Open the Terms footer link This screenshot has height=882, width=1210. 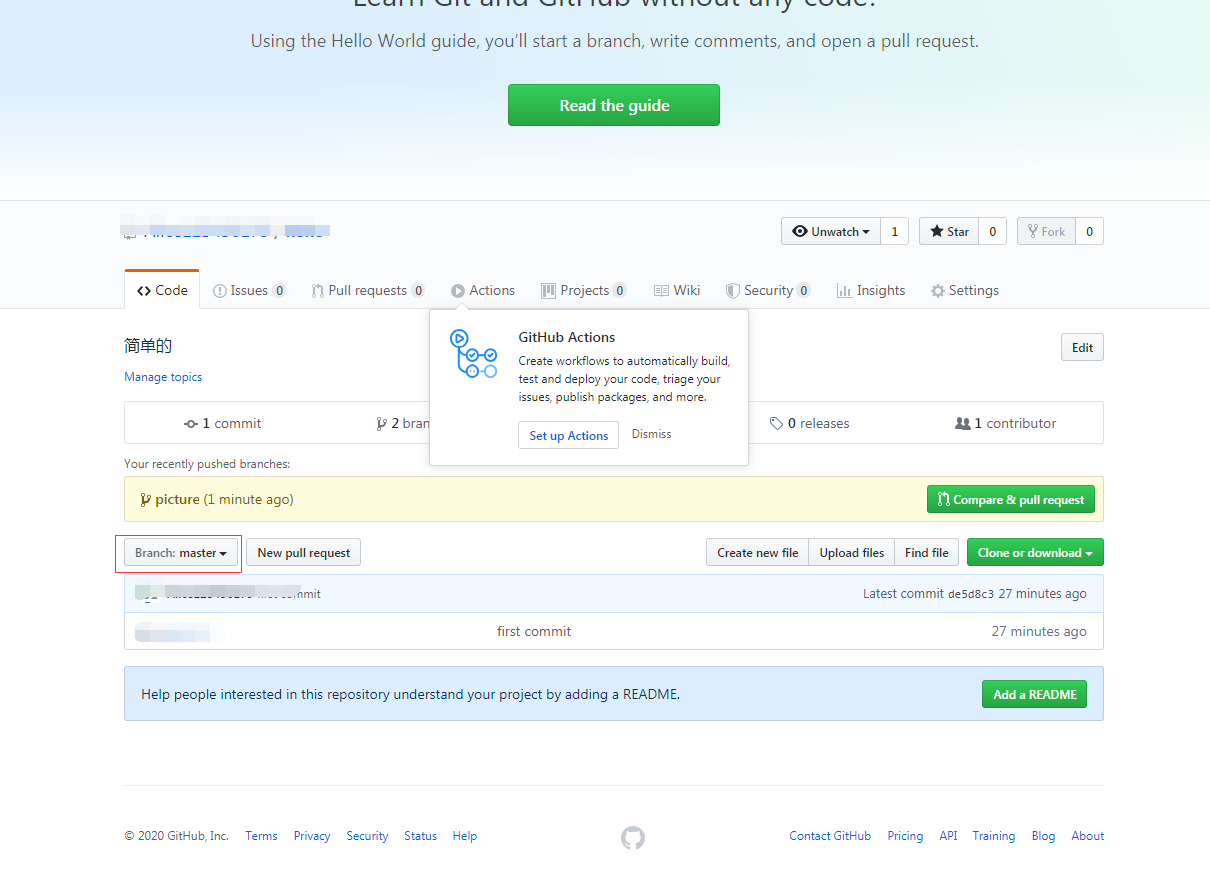(x=261, y=836)
